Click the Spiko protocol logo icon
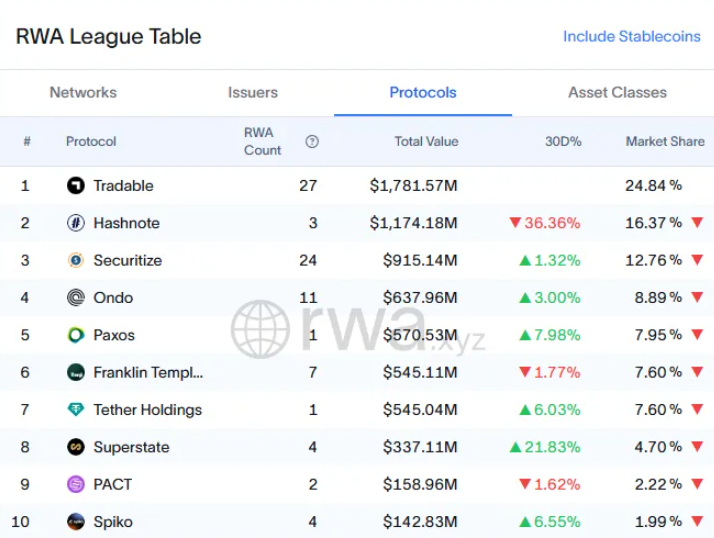This screenshot has width=714, height=538. pos(76,522)
